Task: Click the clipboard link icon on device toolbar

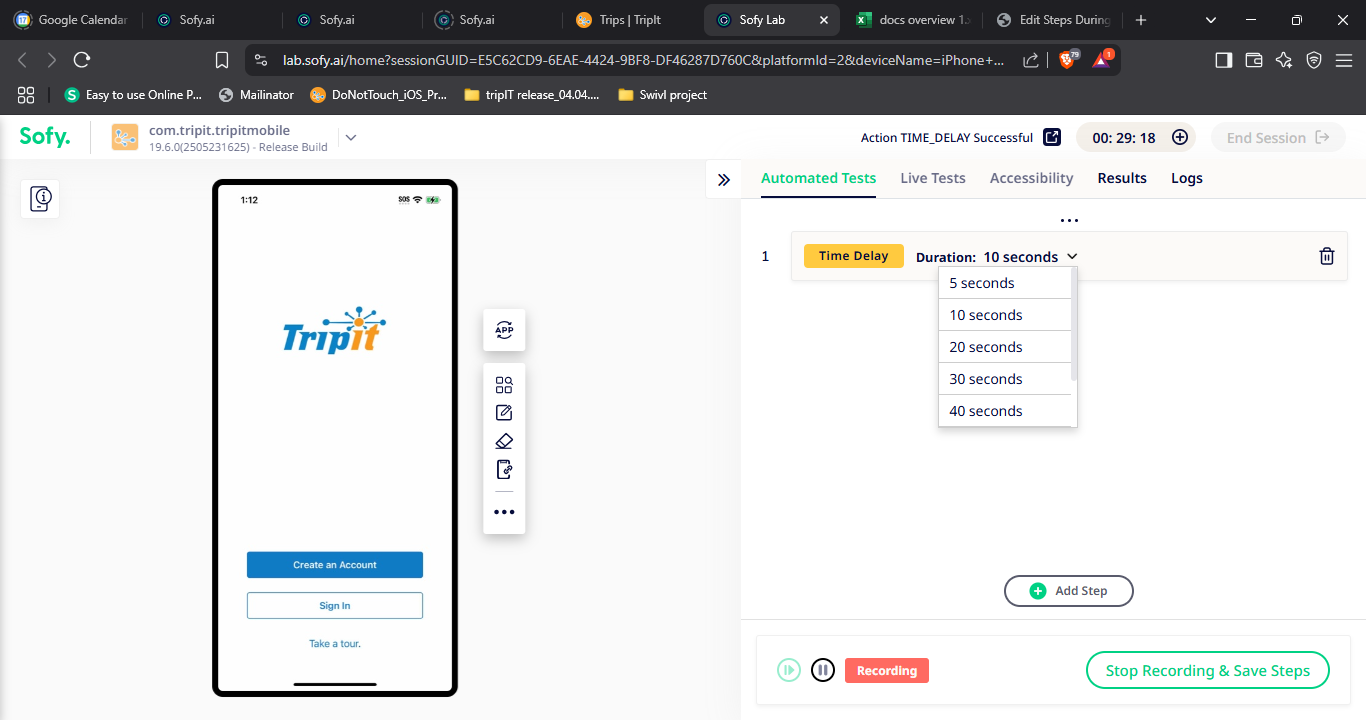Action: [x=504, y=469]
